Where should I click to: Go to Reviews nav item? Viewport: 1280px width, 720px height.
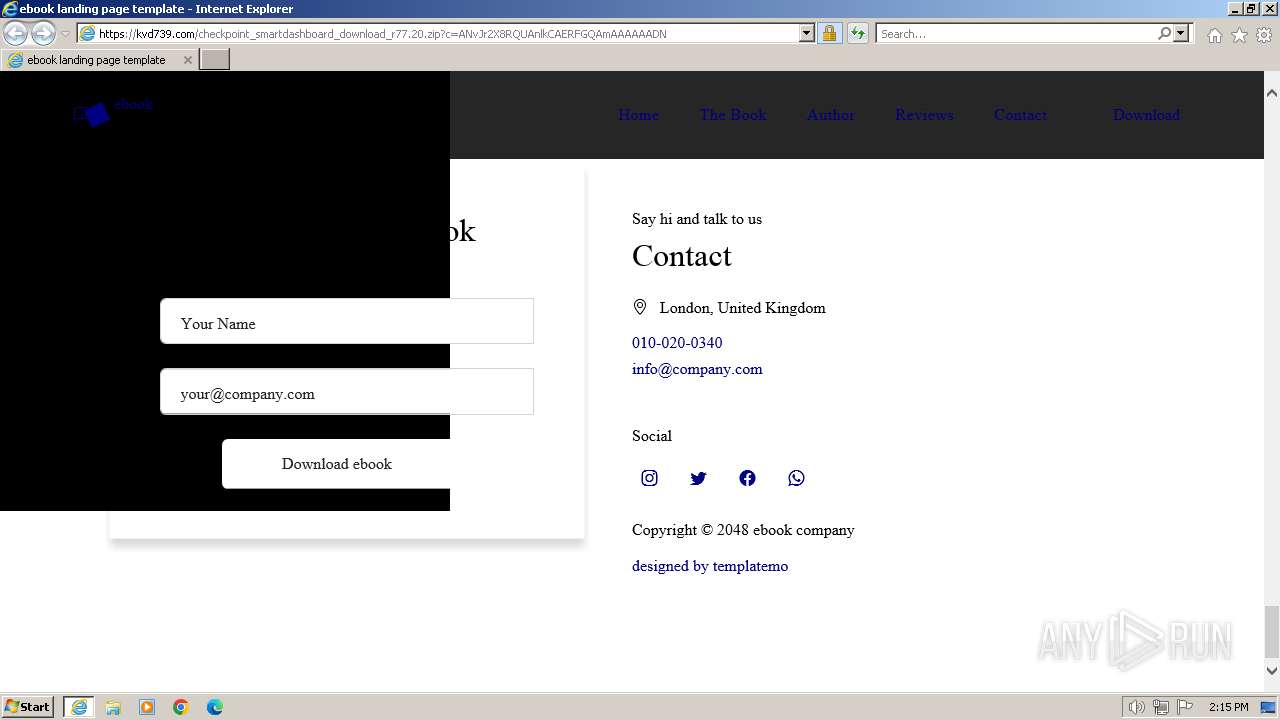(924, 115)
